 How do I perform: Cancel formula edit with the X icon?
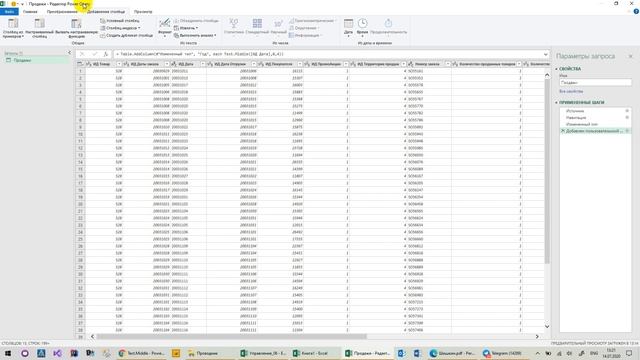(x=82, y=54)
